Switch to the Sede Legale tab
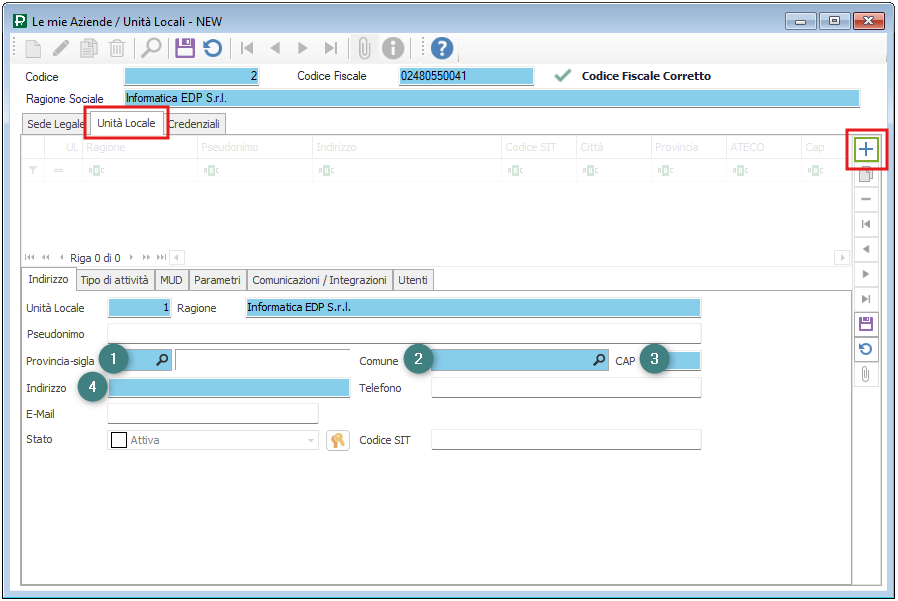Viewport: 898px width, 601px height. [x=56, y=124]
